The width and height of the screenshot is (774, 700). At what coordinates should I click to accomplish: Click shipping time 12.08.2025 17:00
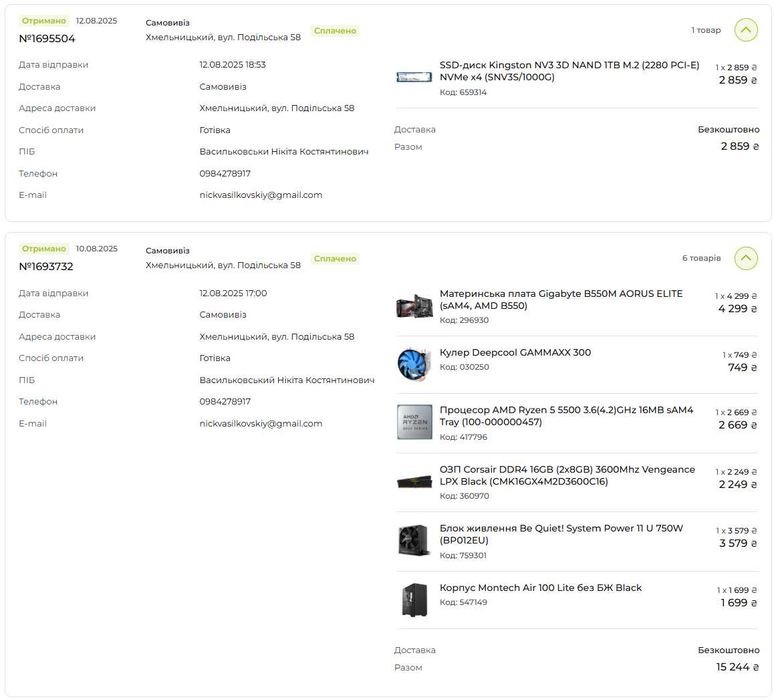(x=233, y=293)
